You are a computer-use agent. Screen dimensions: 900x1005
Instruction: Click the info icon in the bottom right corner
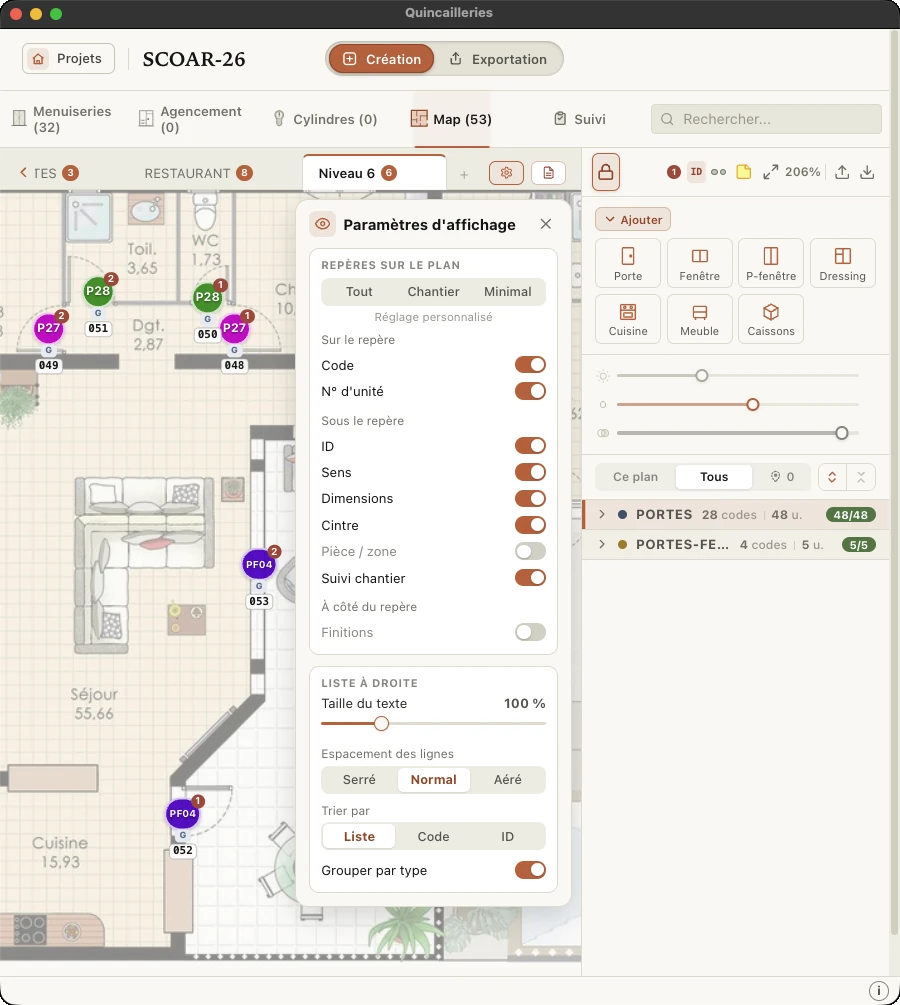pyautogui.click(x=878, y=990)
